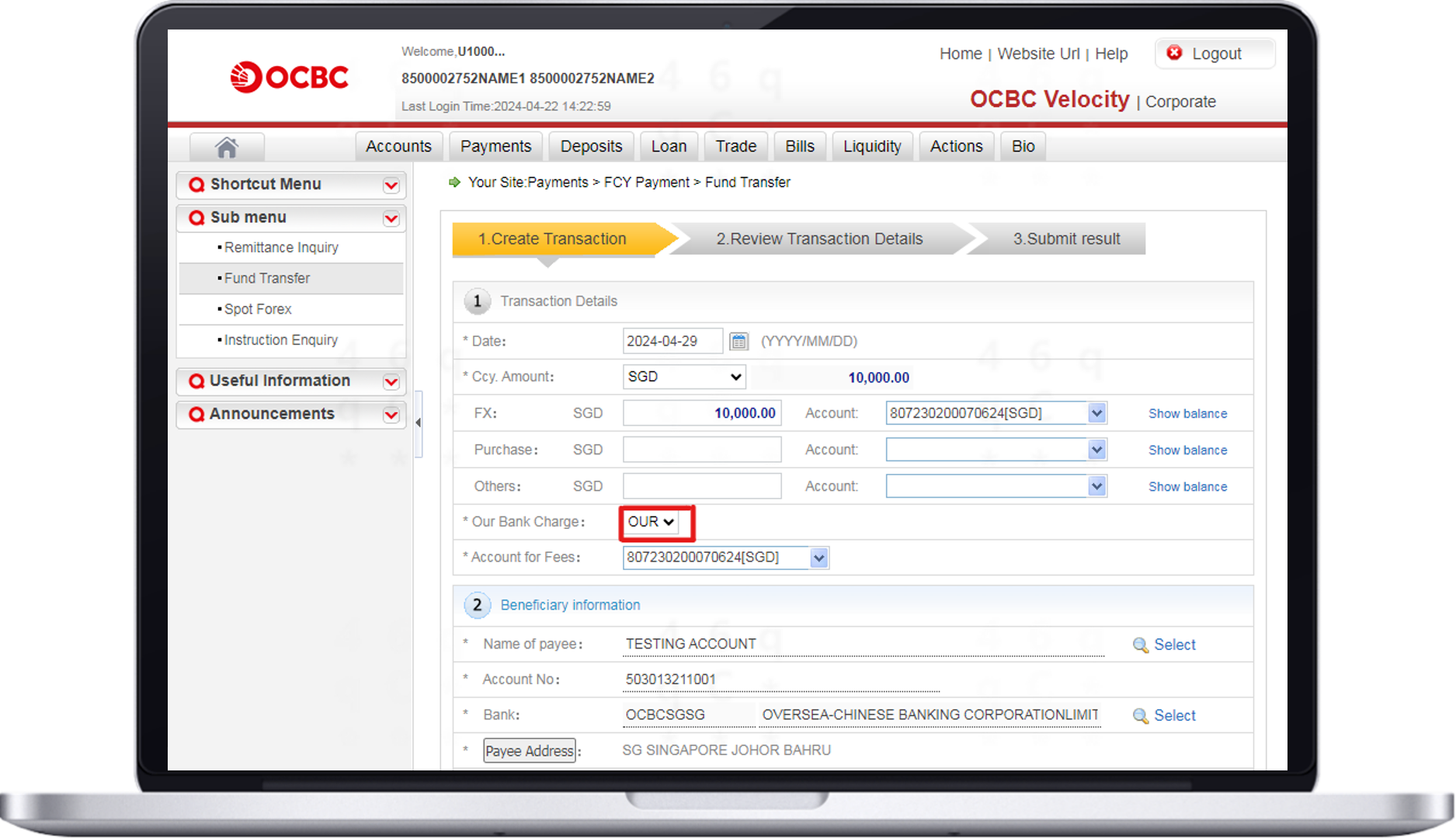
Task: Select Spot Forex in sub menu
Action: (258, 309)
